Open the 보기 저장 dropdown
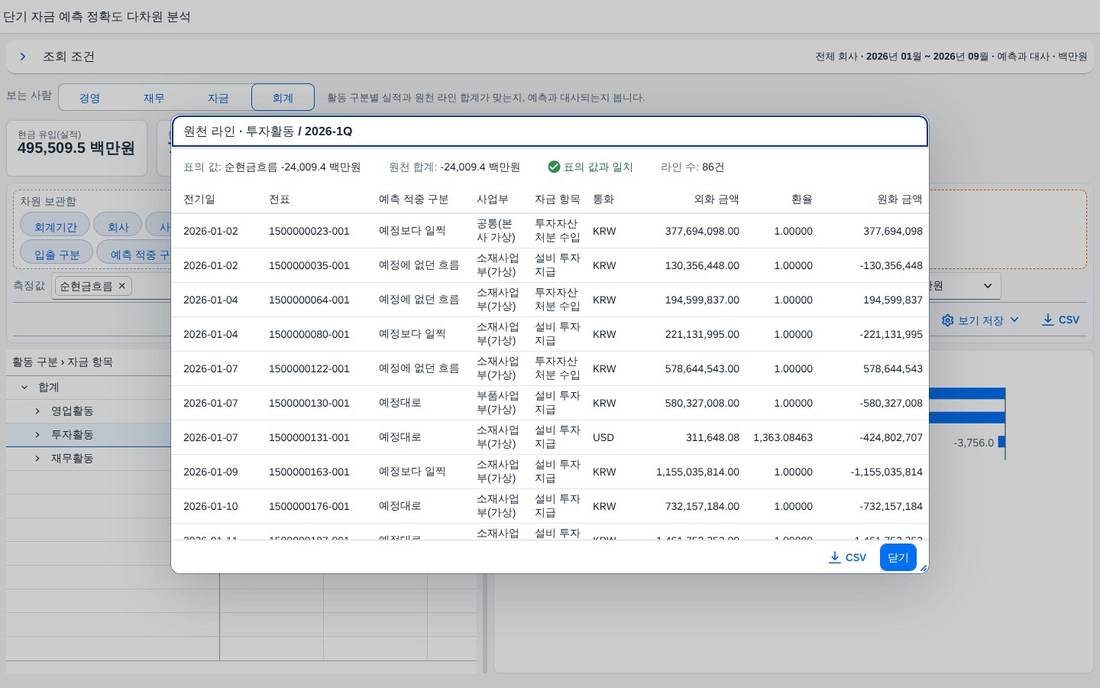1100x688 pixels. pyautogui.click(x=980, y=320)
